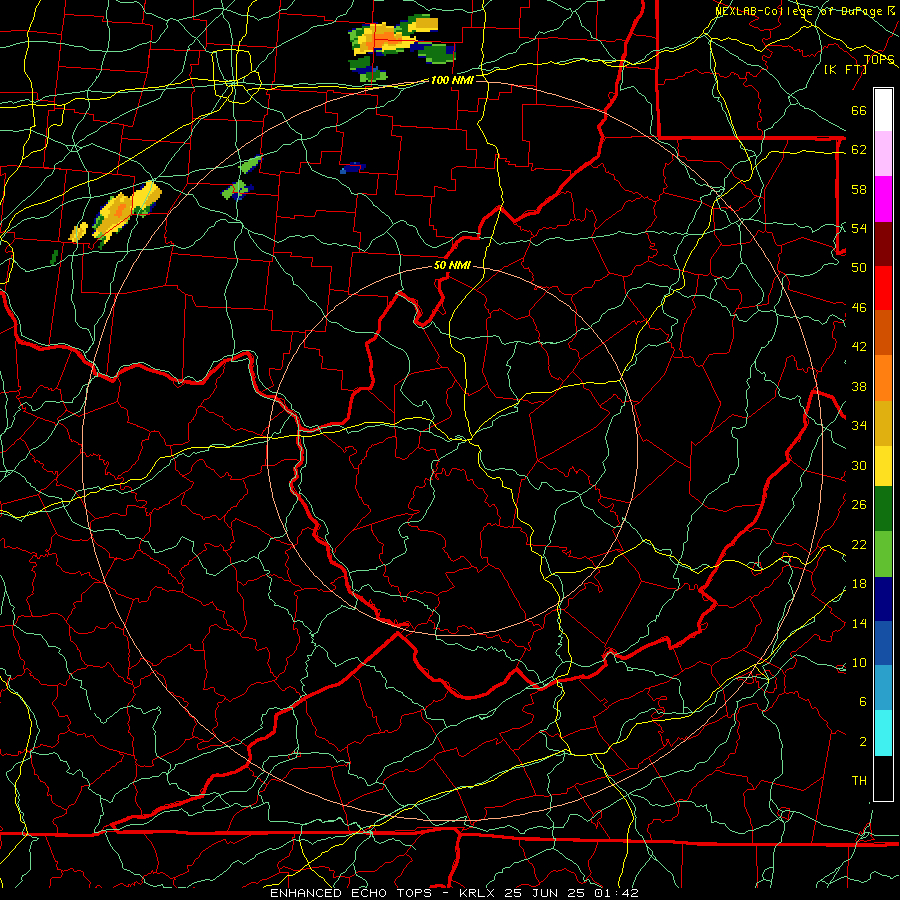
Task: Click the '[K FT]' units label
Action: tap(845, 69)
